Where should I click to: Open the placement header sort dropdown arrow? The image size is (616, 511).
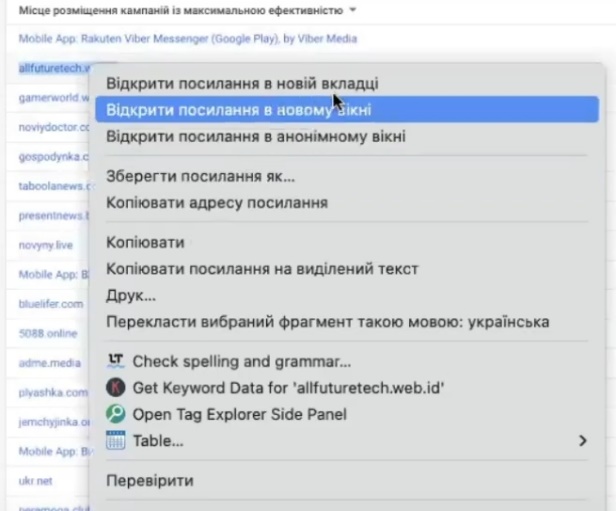pos(352,10)
